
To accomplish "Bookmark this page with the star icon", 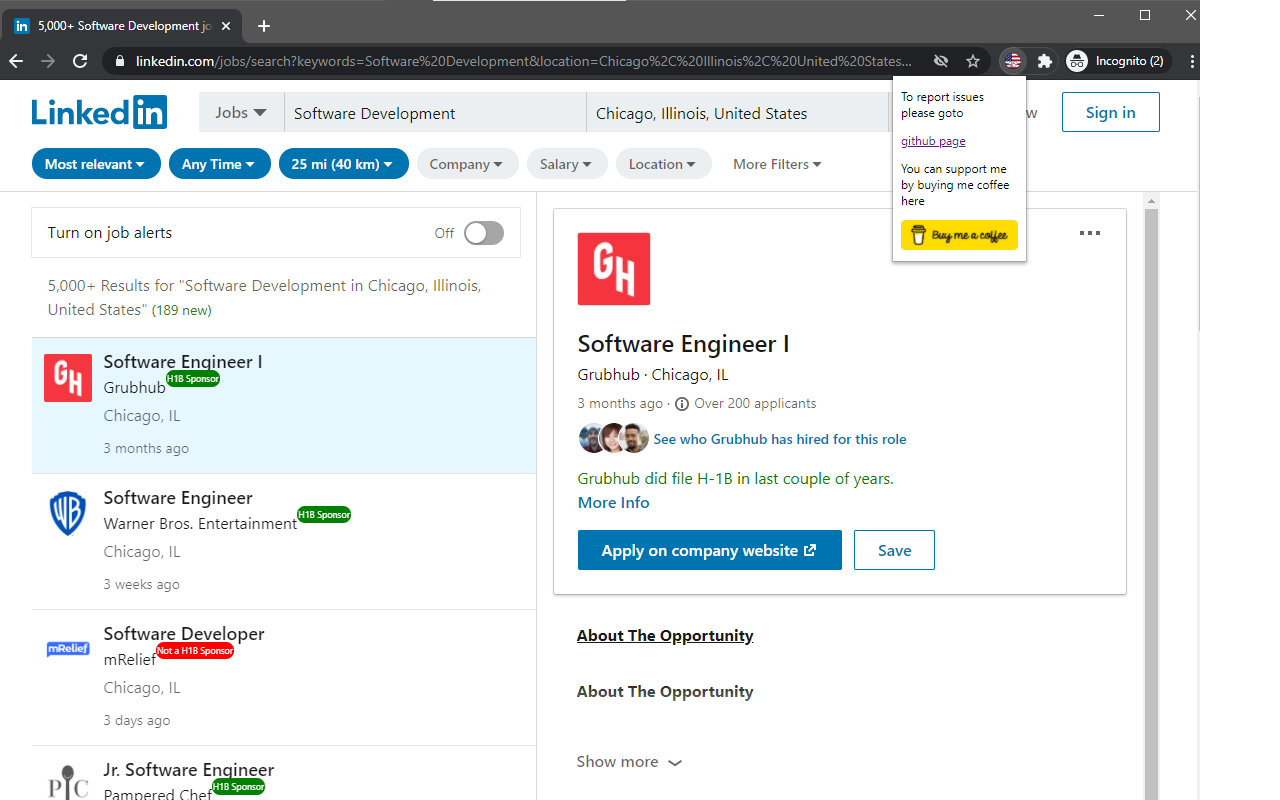I will pos(973,61).
